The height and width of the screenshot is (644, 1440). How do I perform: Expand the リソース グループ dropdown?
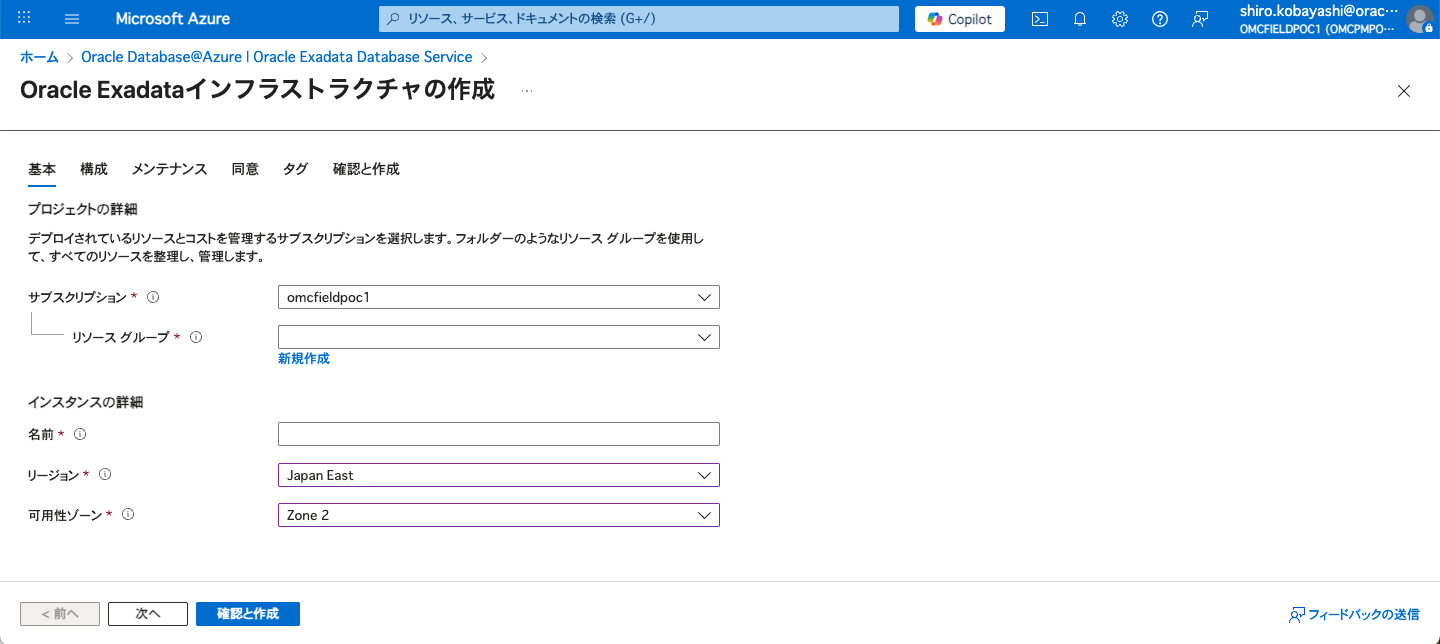[498, 337]
